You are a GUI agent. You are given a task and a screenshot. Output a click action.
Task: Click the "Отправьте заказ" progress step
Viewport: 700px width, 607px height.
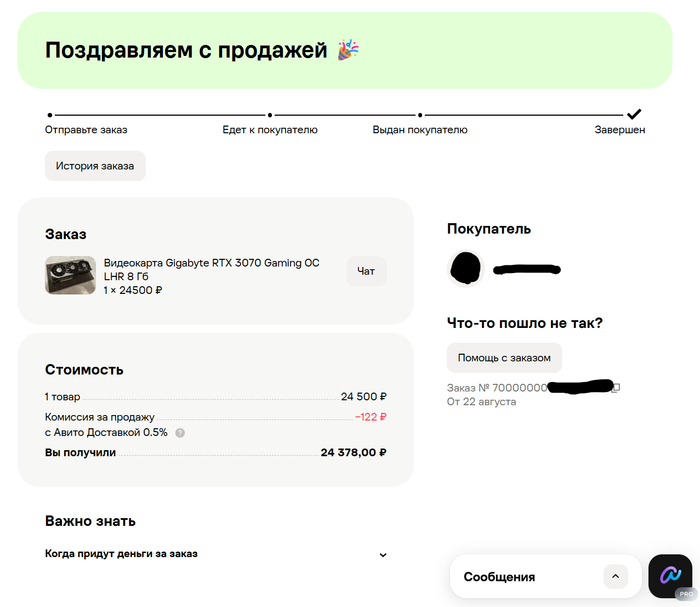pyautogui.click(x=86, y=130)
